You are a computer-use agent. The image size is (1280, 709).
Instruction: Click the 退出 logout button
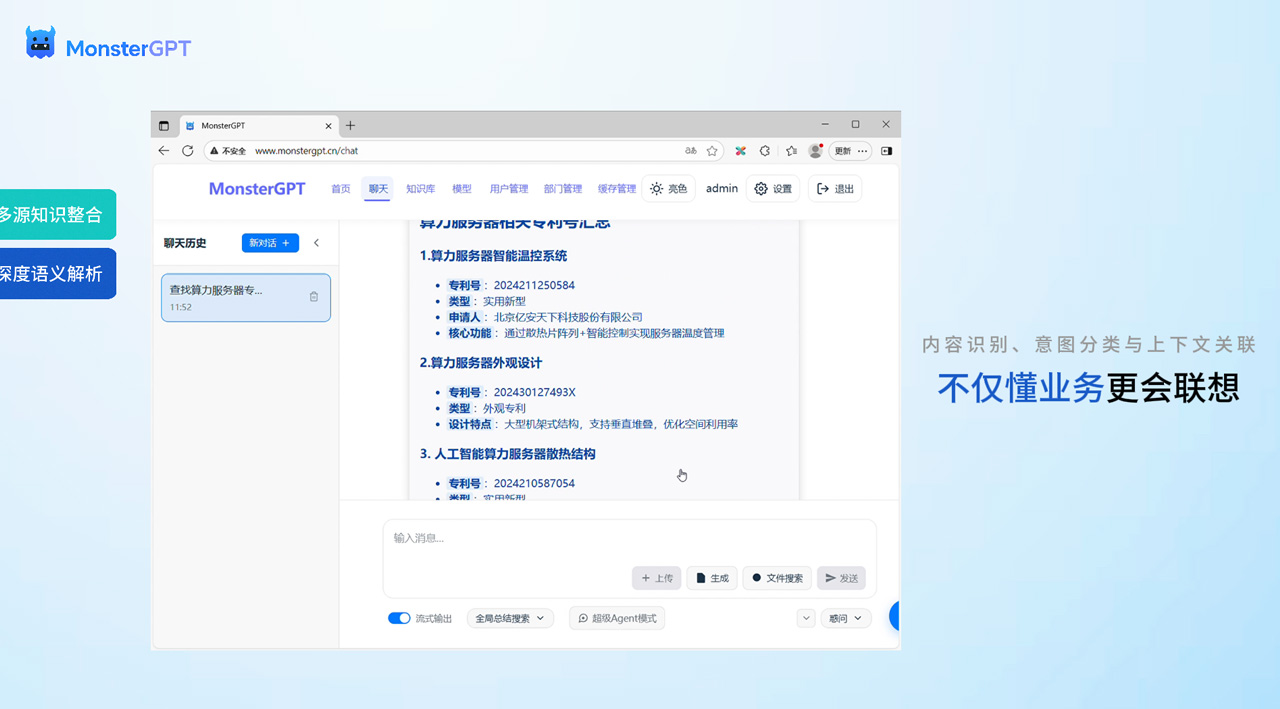(x=835, y=189)
